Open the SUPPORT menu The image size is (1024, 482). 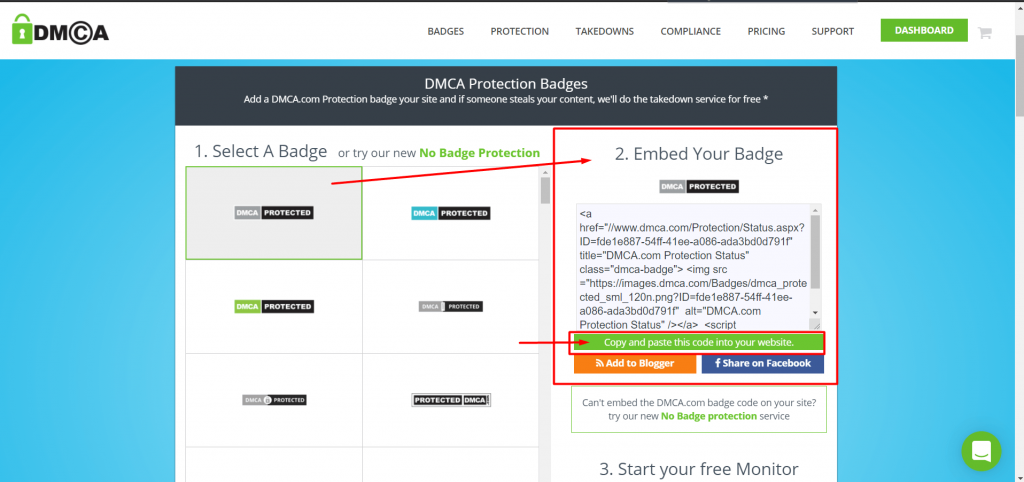(833, 31)
